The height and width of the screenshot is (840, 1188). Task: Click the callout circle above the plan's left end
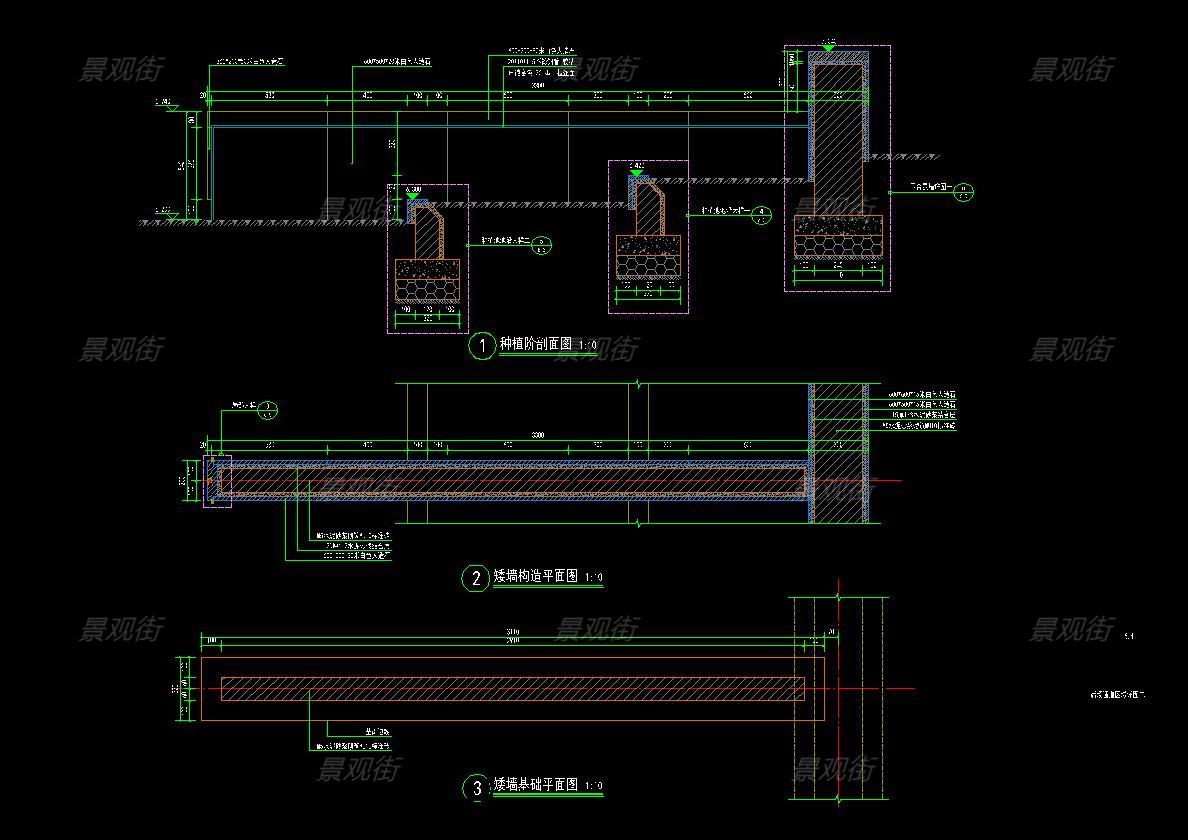[x=268, y=410]
